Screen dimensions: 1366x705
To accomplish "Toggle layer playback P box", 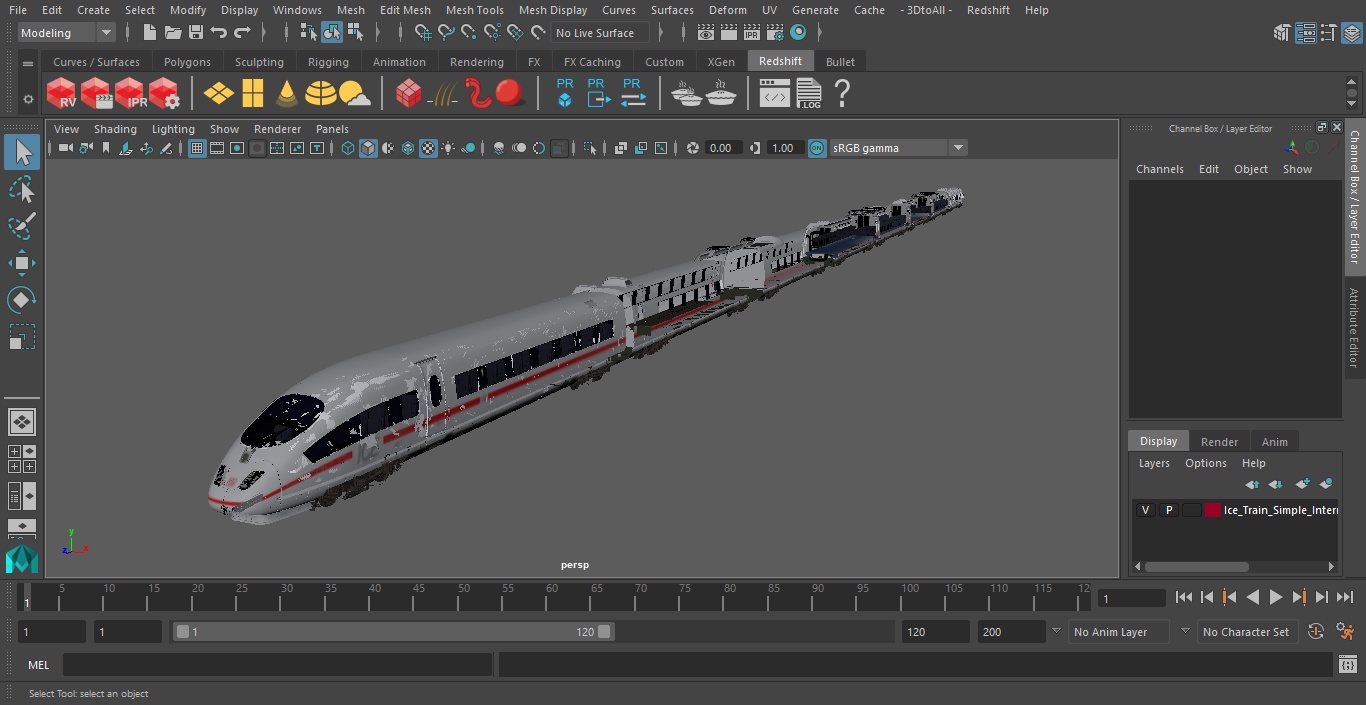I will click(1168, 510).
